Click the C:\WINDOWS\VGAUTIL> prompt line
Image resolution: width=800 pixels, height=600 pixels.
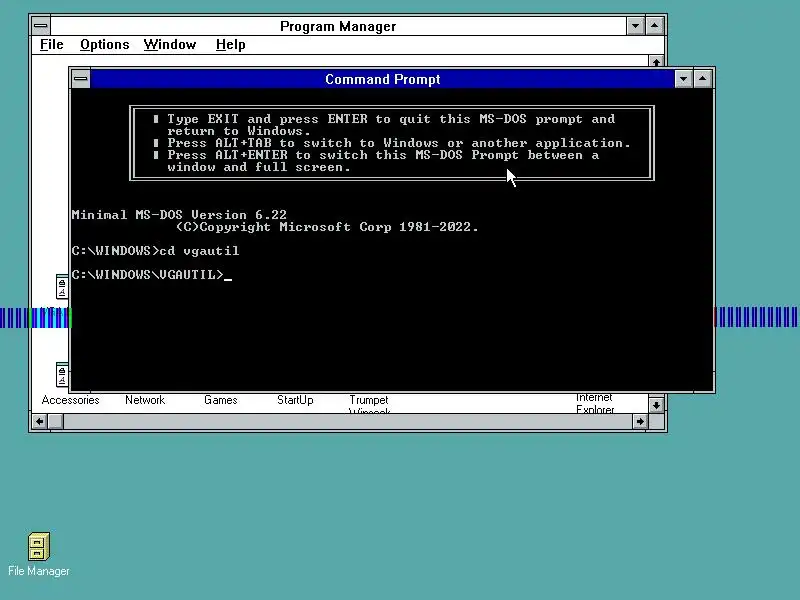152,274
